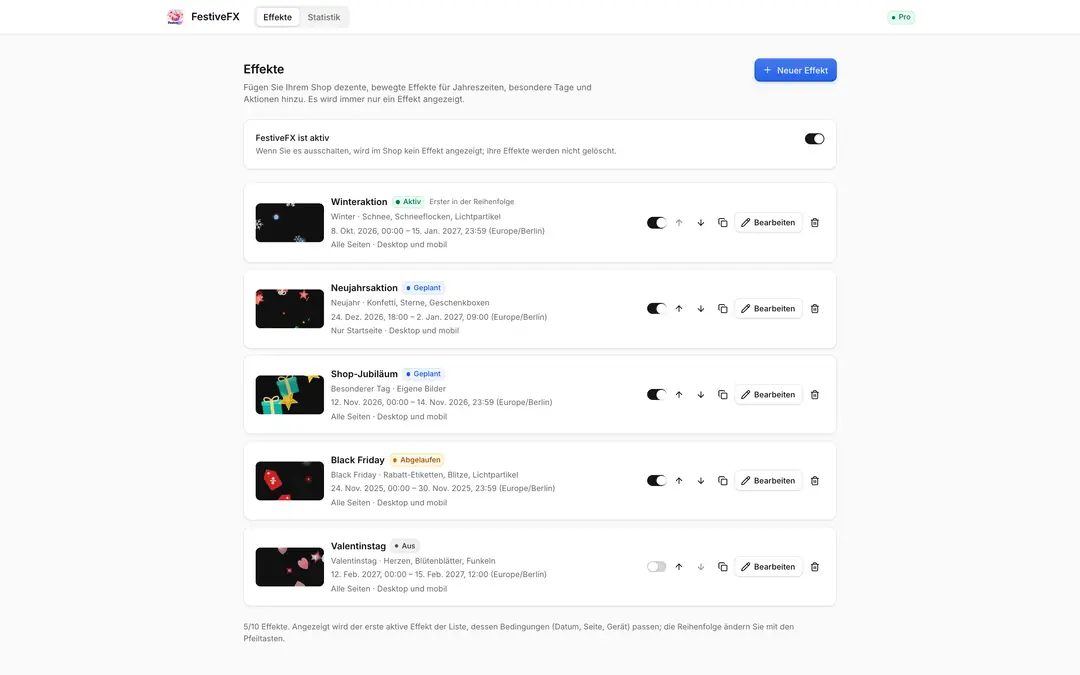The height and width of the screenshot is (675, 1080).
Task: Move Neujahrsaktion down in the order
Action: (x=700, y=309)
